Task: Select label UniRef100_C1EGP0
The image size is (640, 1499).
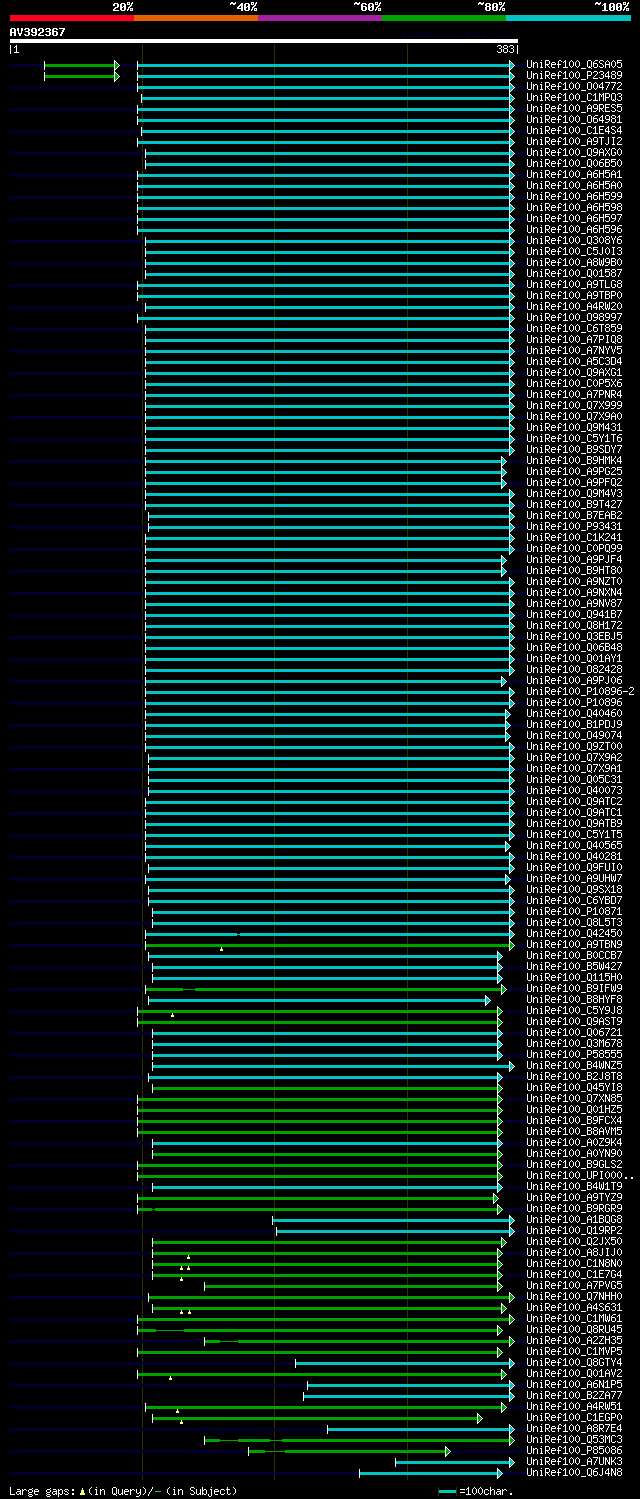Action: (574, 1418)
